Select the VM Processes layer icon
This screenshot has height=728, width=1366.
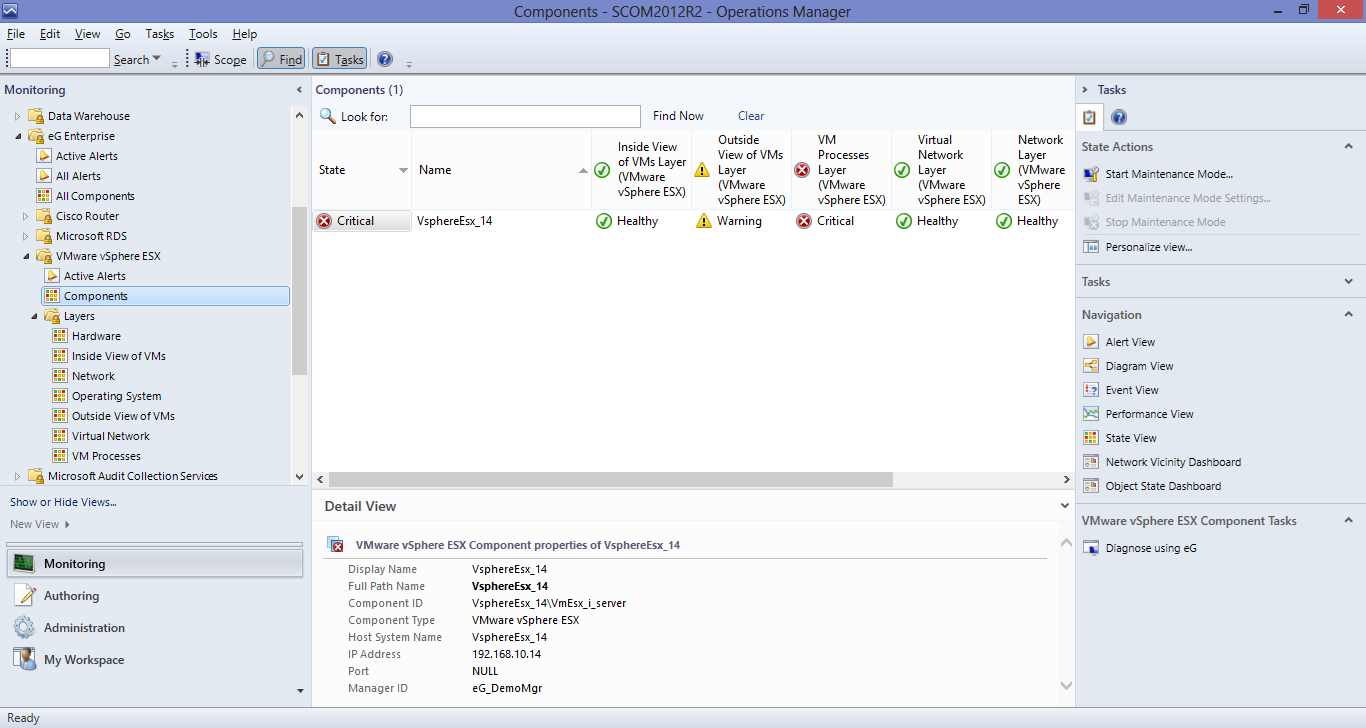[60, 456]
